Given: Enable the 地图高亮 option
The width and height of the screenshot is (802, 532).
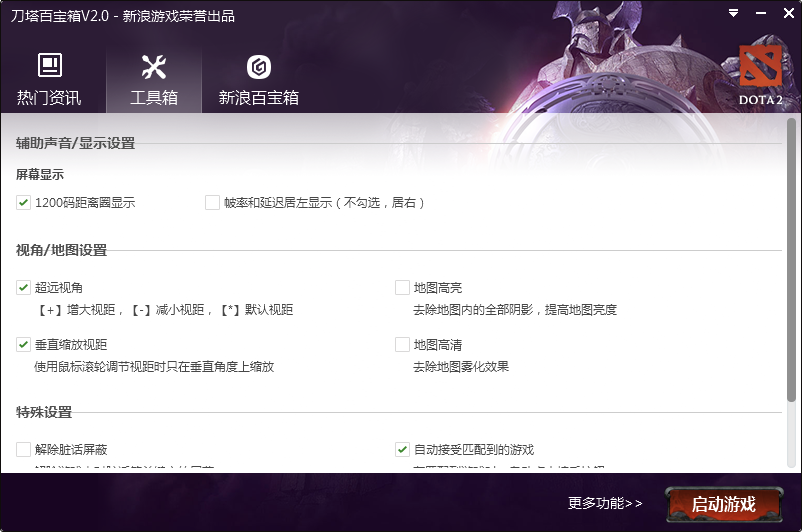Looking at the screenshot, I should [x=402, y=288].
